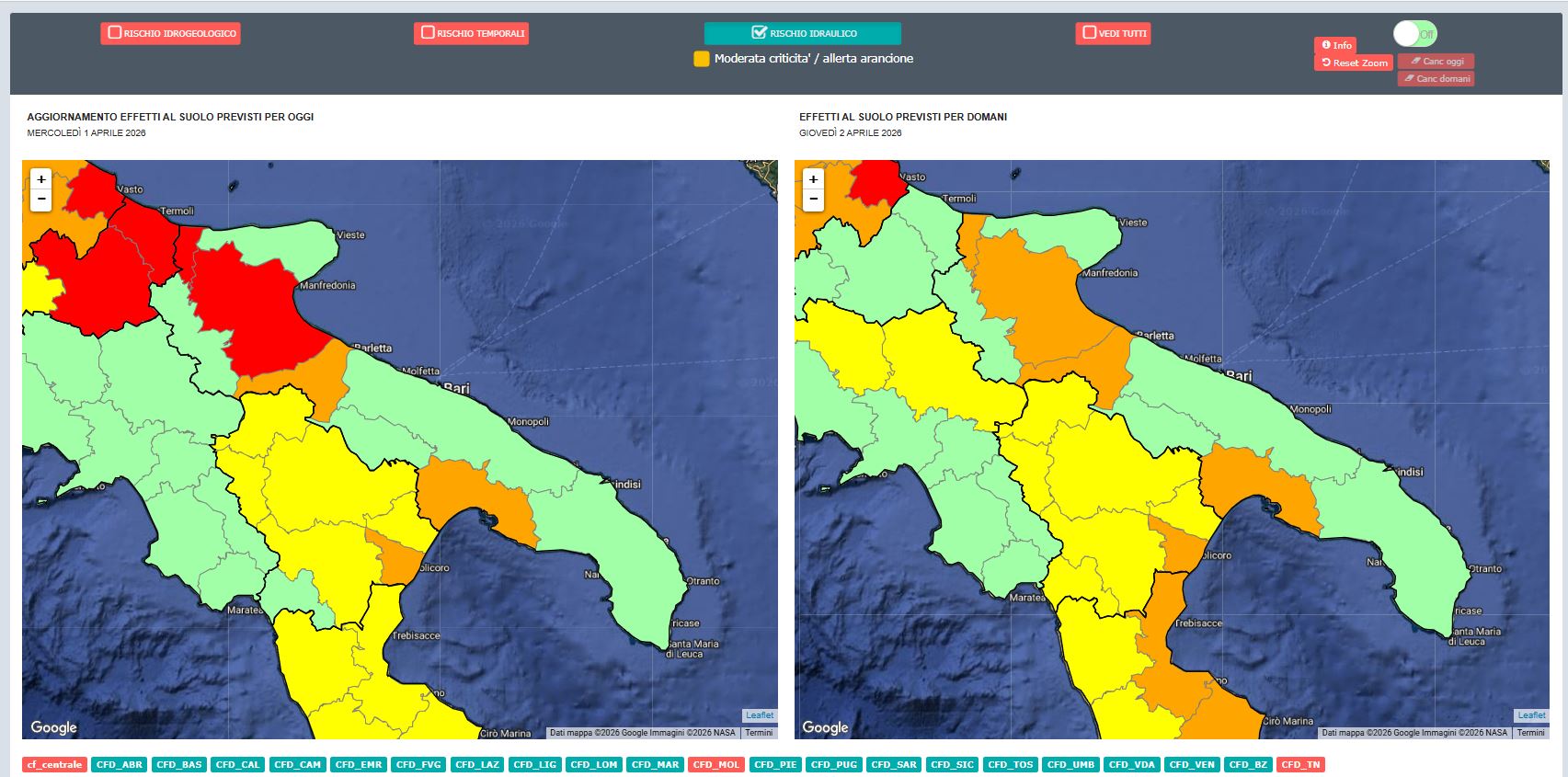
Task: Zoom out on tomorrow's map
Action: coord(813,200)
